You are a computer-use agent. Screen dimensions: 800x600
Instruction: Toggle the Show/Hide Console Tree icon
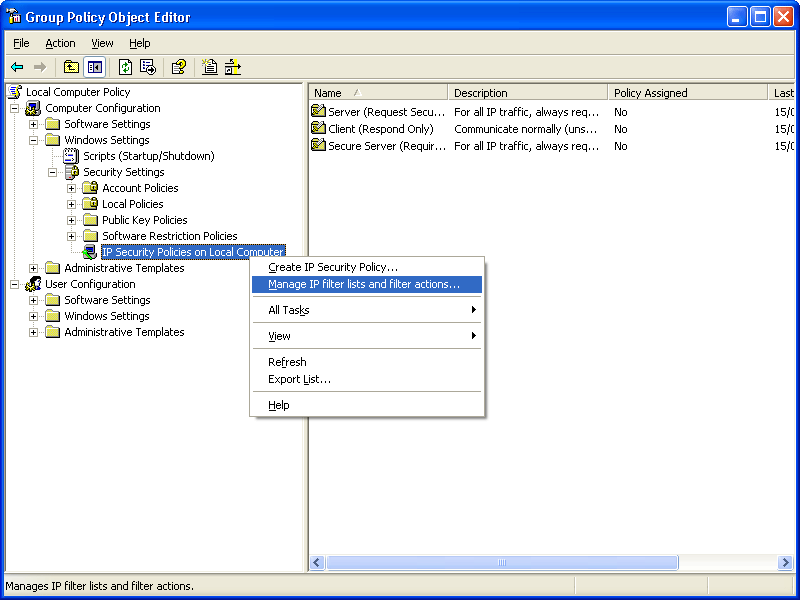pos(95,67)
